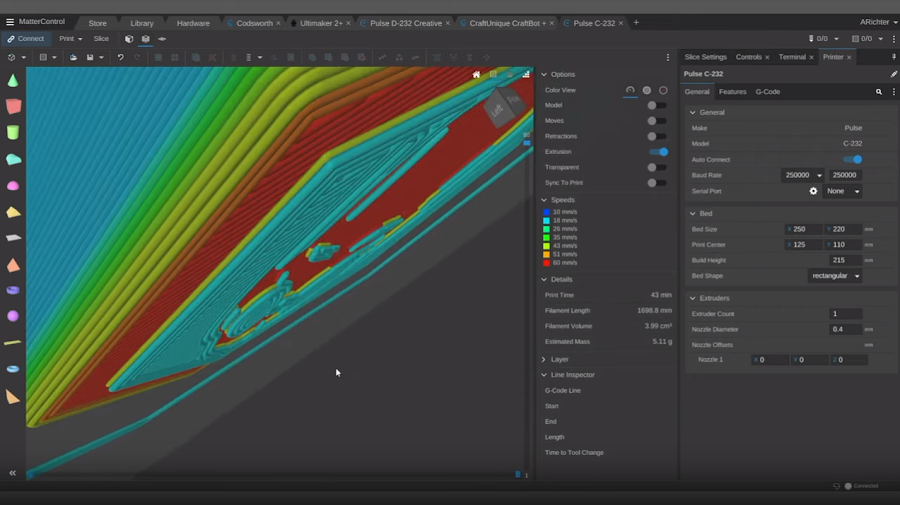Switch to 3D layer view icon
The height and width of the screenshot is (505, 900).
[146, 39]
